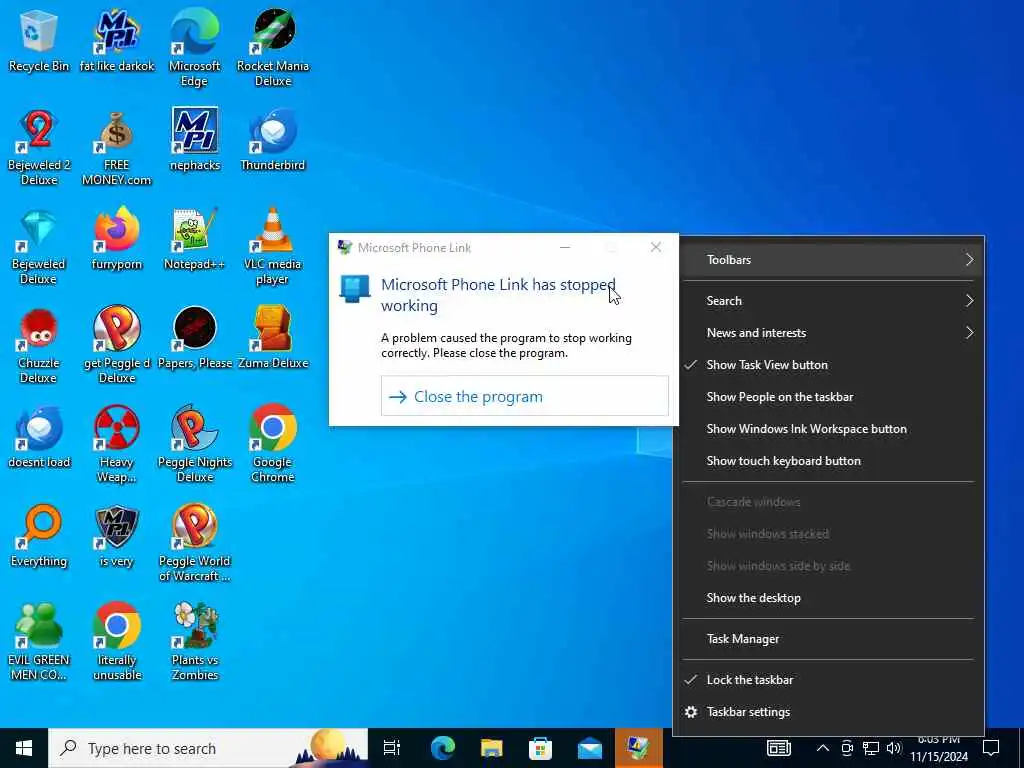This screenshot has height=768, width=1024.
Task: Open File Explorer from the taskbar
Action: coord(492,748)
